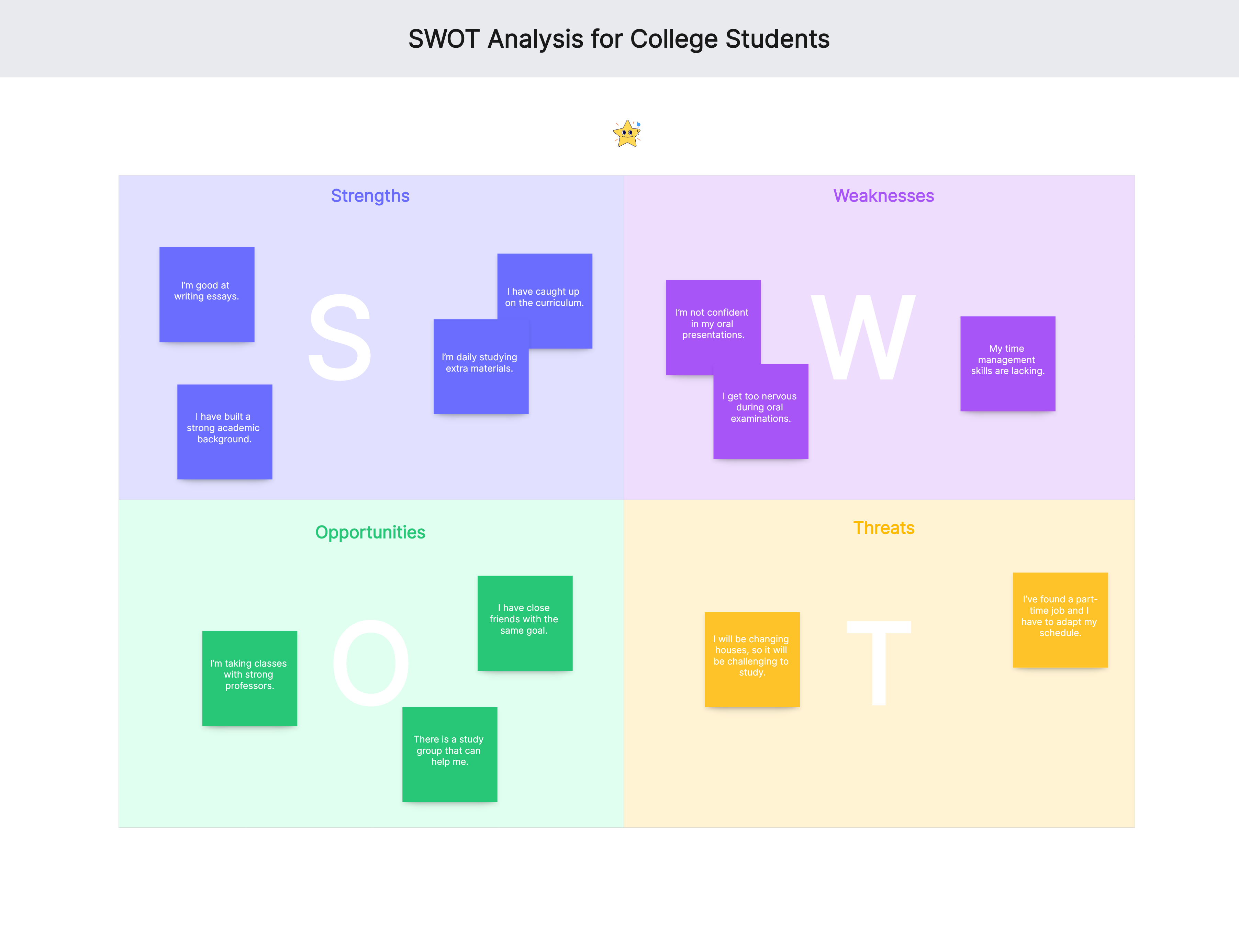The width and height of the screenshot is (1239, 952).
Task: Select the 'strong academic background' sticky note
Action: point(225,432)
